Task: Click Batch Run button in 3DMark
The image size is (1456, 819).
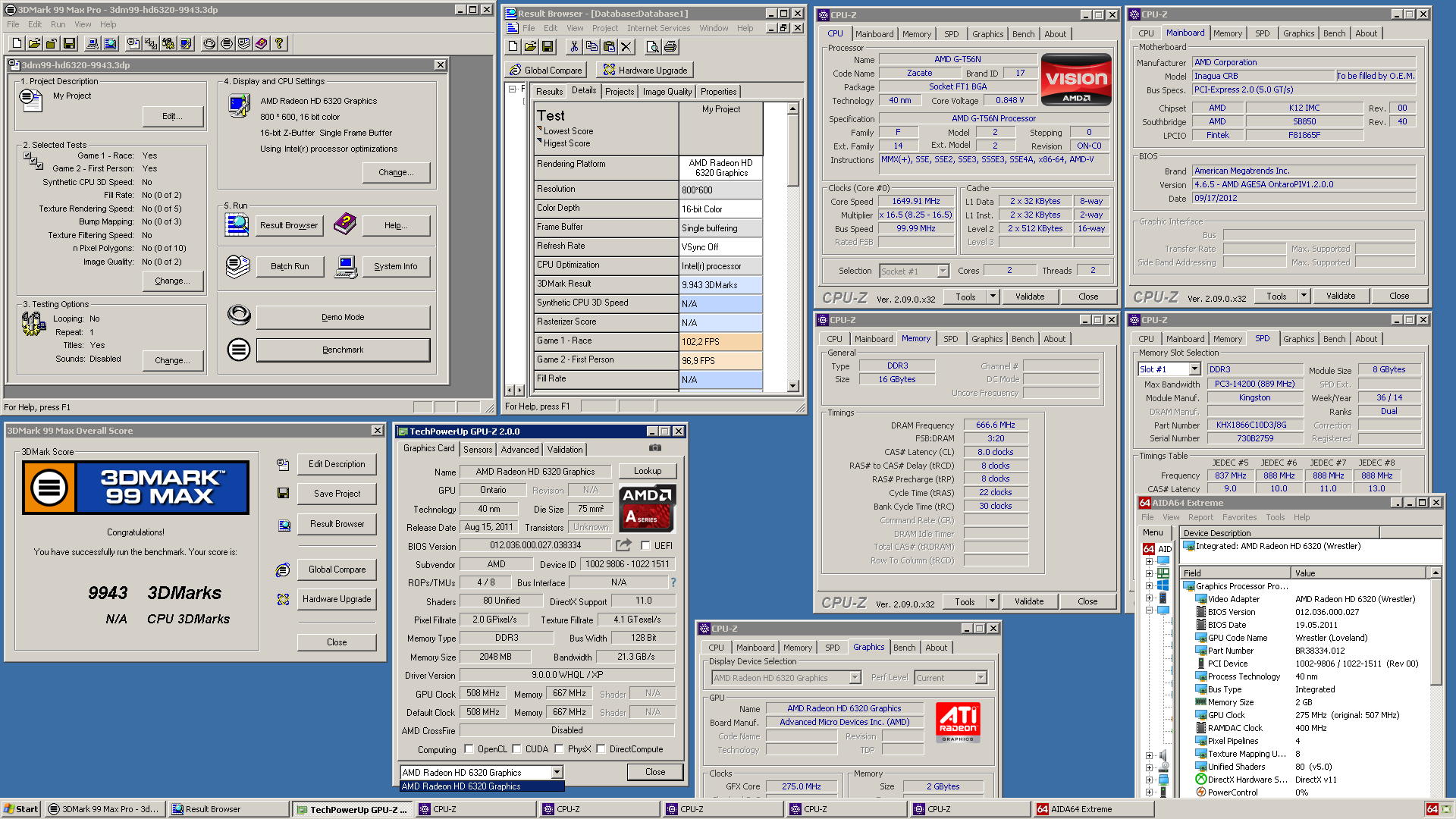Action: [290, 266]
